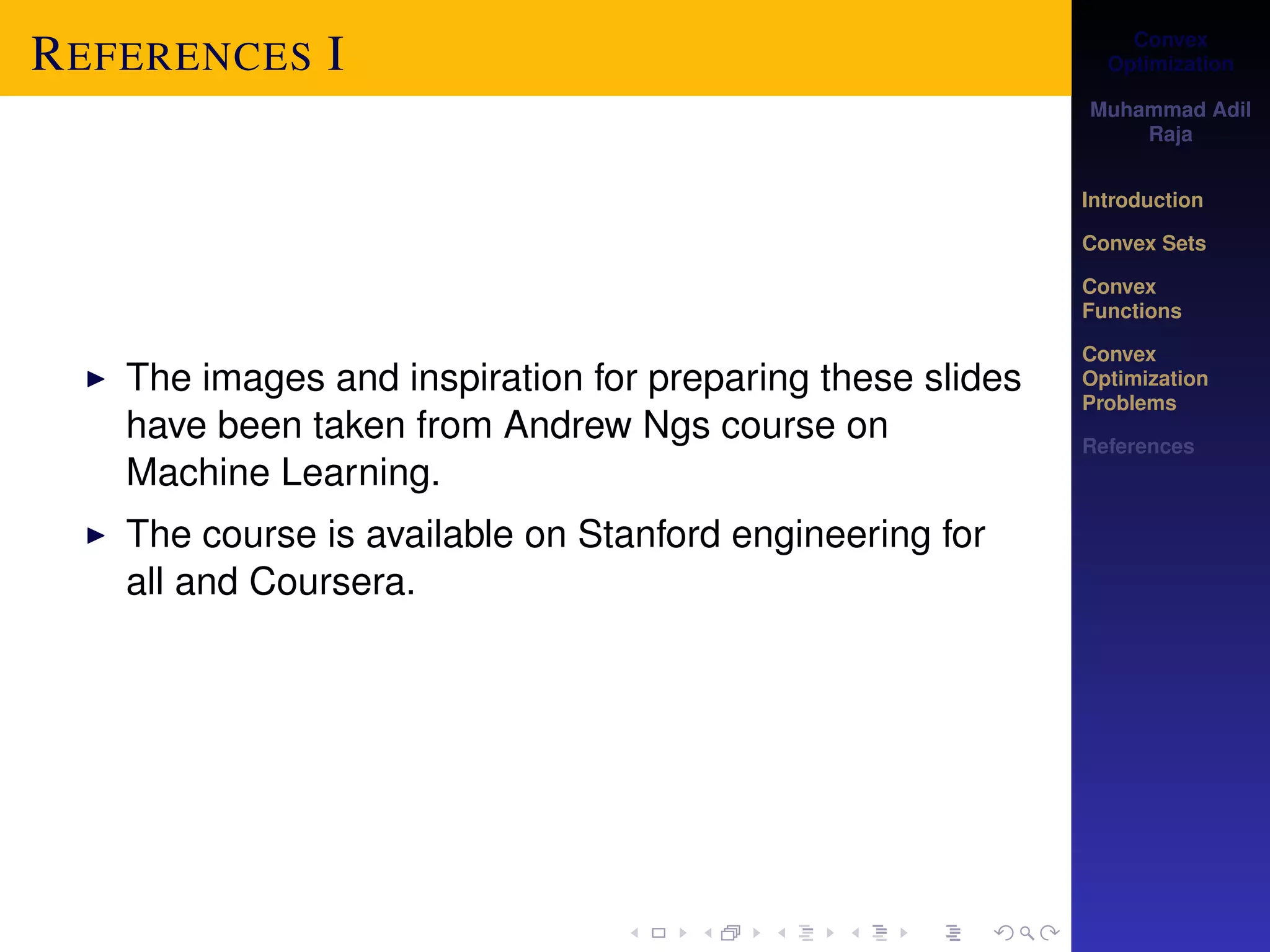Click the slide rectangle icon
This screenshot has width=1270, height=952.
click(x=659, y=933)
